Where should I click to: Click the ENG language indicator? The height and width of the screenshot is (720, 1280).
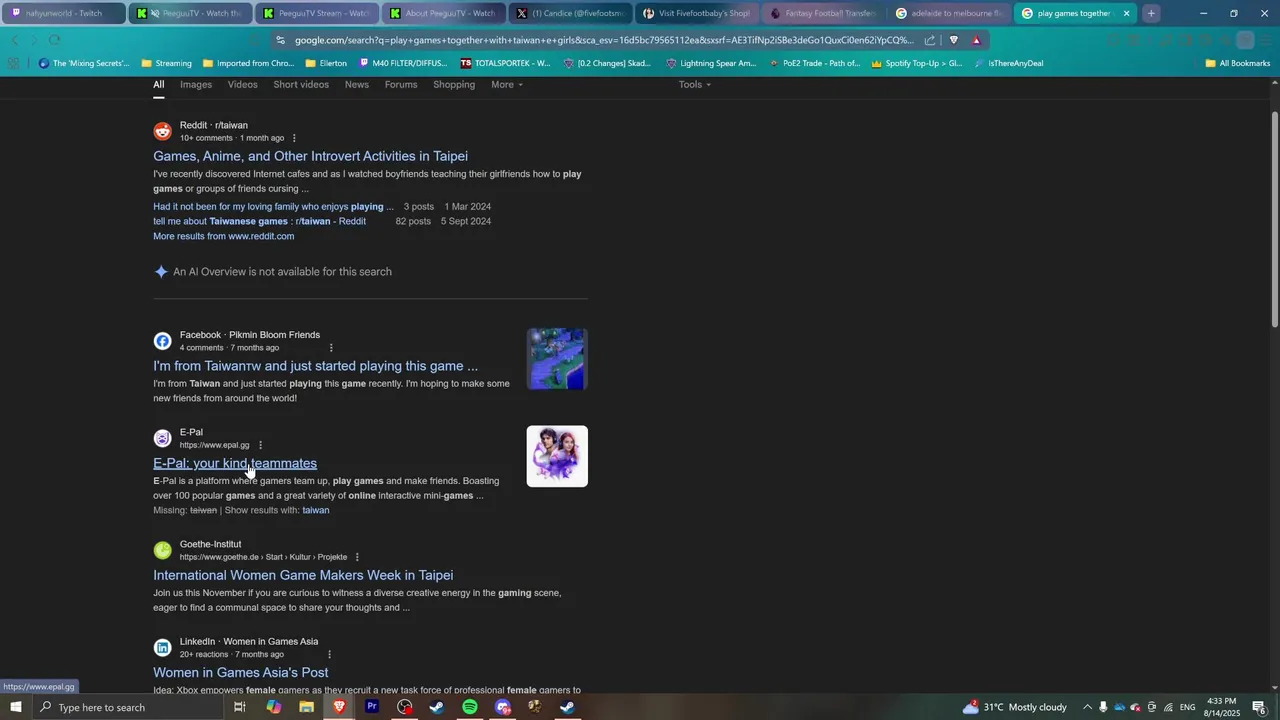pyautogui.click(x=1187, y=707)
